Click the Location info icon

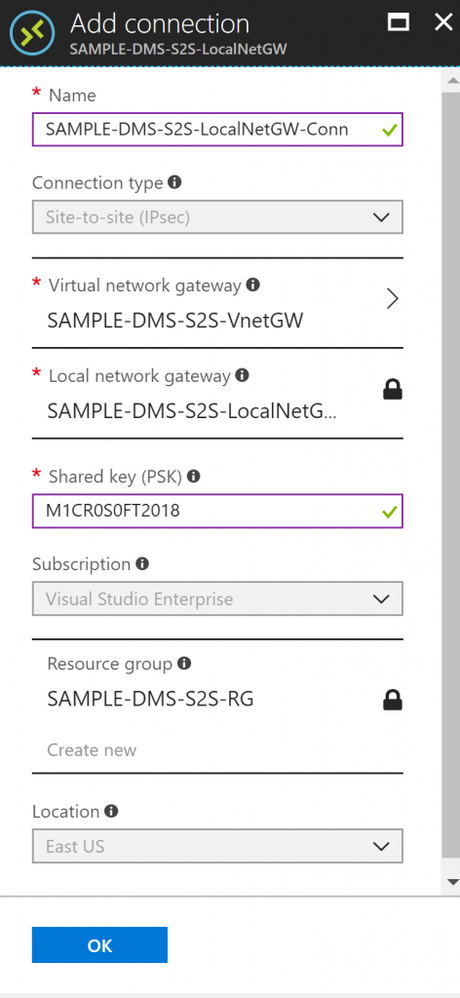point(111,811)
